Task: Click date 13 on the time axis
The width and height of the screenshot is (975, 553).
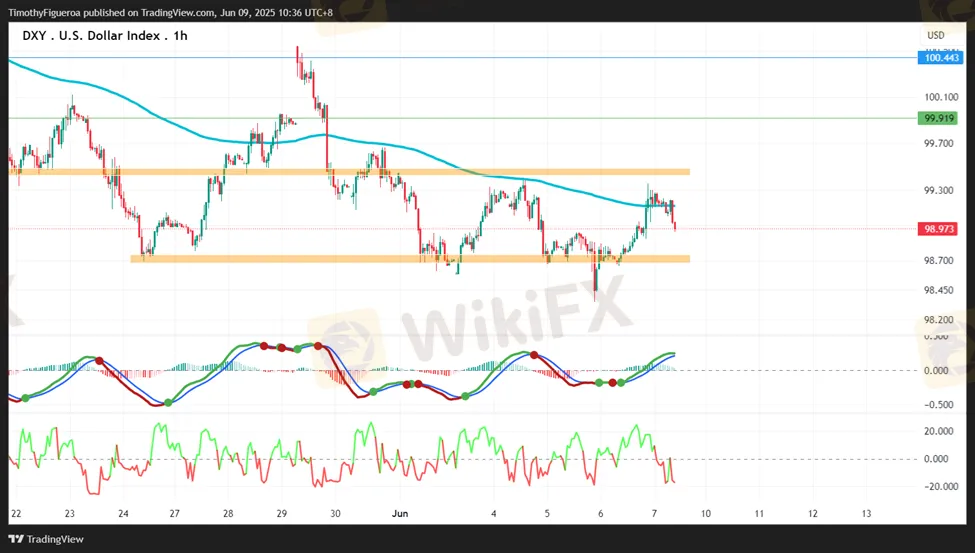Action: tap(866, 513)
